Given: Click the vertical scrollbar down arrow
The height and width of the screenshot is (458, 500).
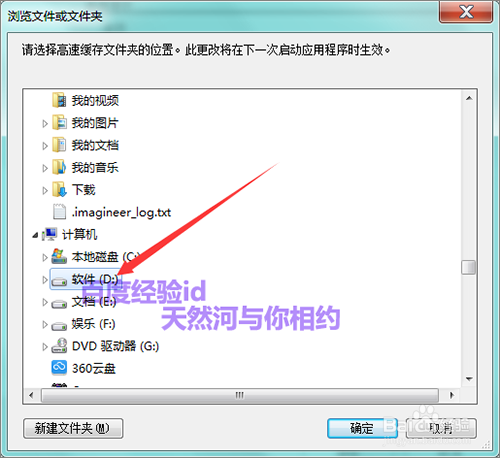Looking at the screenshot, I should tap(469, 379).
